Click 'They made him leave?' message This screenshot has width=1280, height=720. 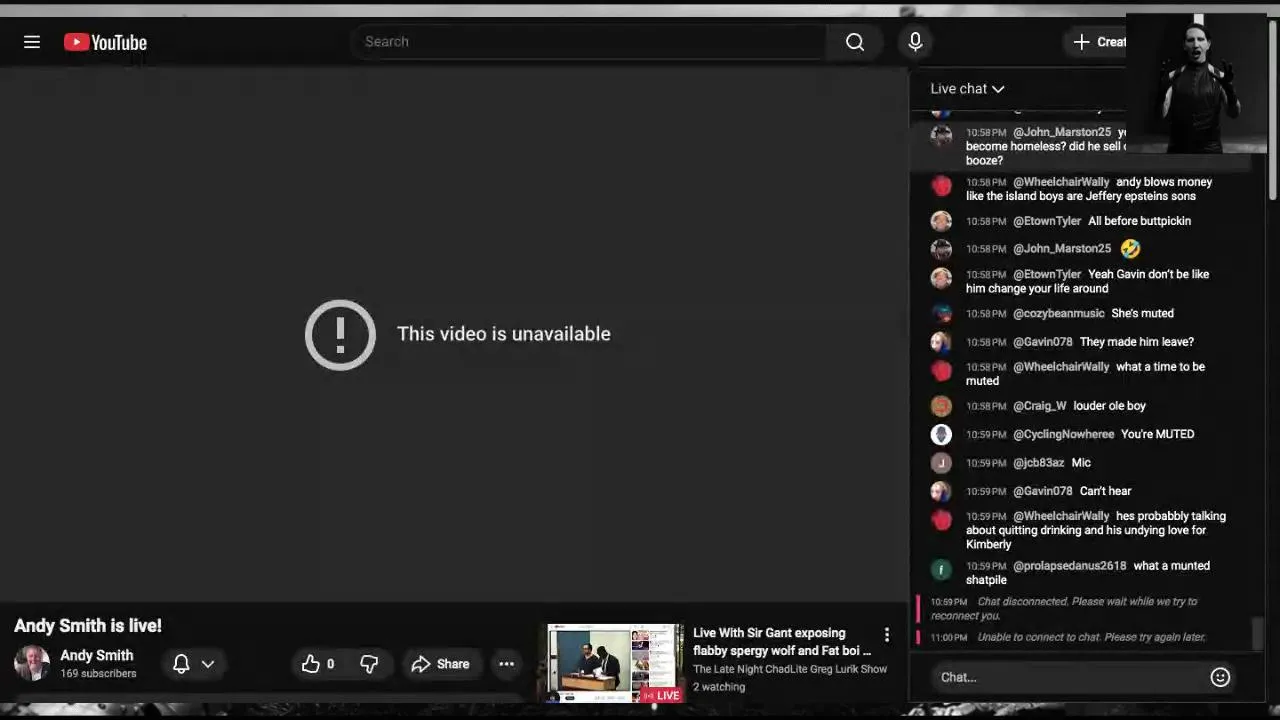[1137, 342]
